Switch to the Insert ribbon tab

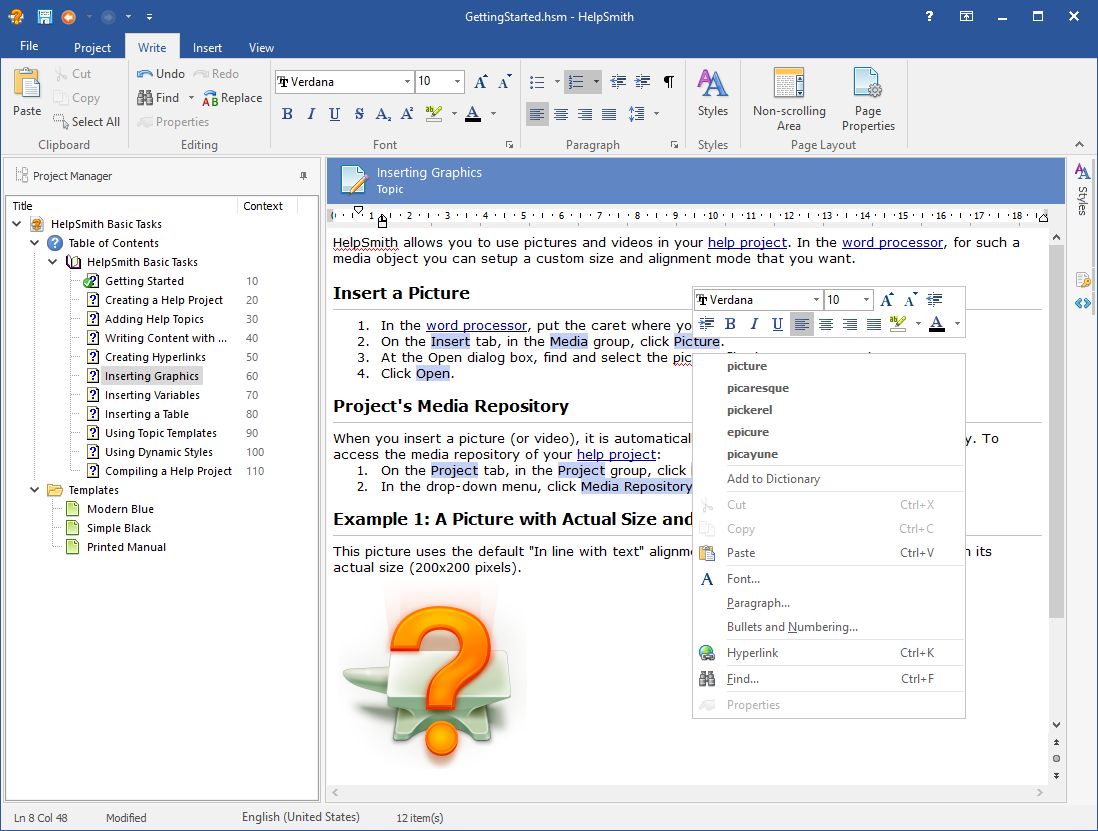(x=207, y=47)
